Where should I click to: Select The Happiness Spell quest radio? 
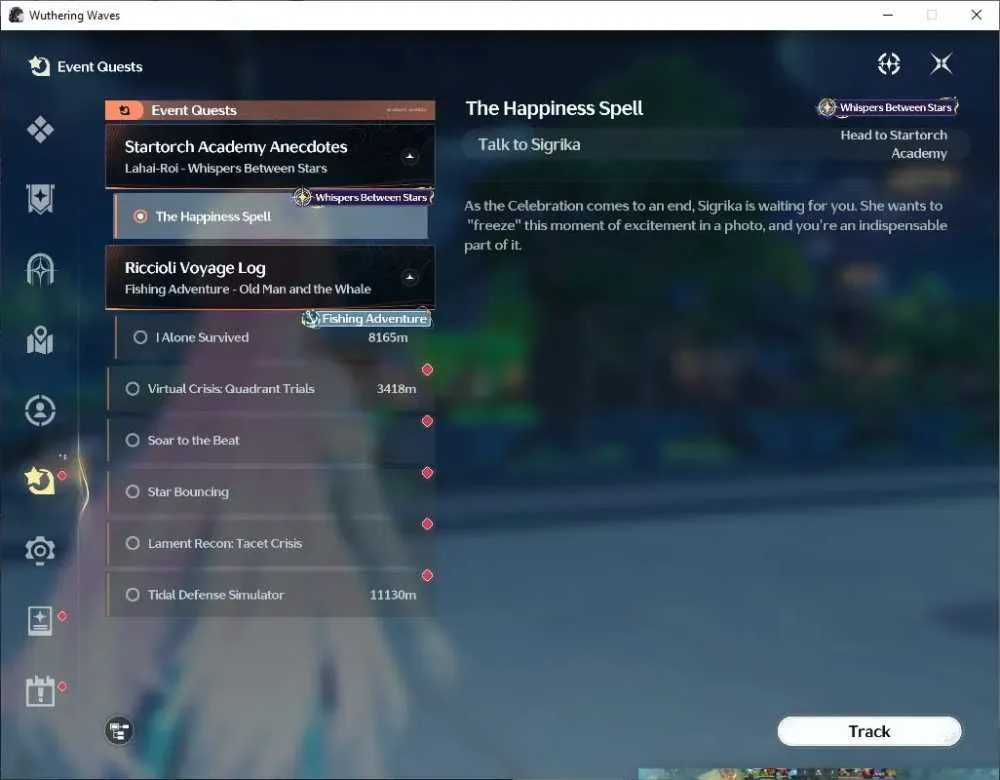140,217
